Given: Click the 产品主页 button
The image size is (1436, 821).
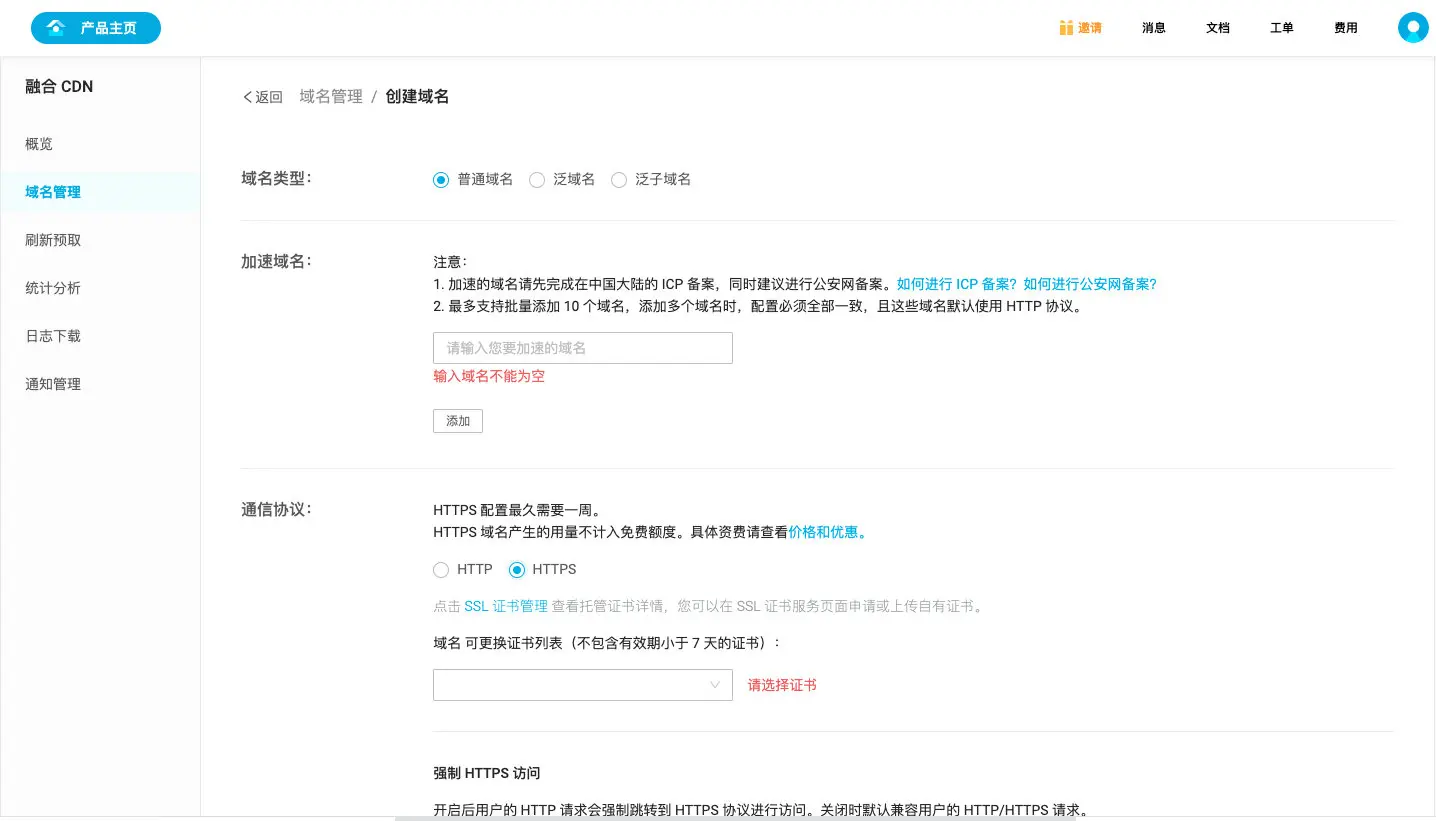Looking at the screenshot, I should (96, 28).
